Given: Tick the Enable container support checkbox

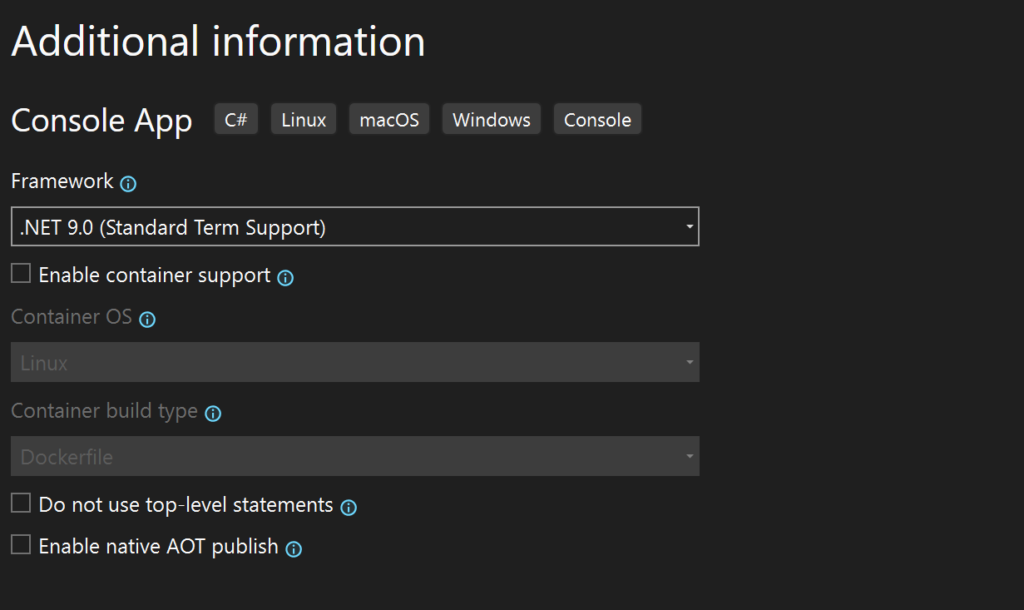Looking at the screenshot, I should (21, 274).
